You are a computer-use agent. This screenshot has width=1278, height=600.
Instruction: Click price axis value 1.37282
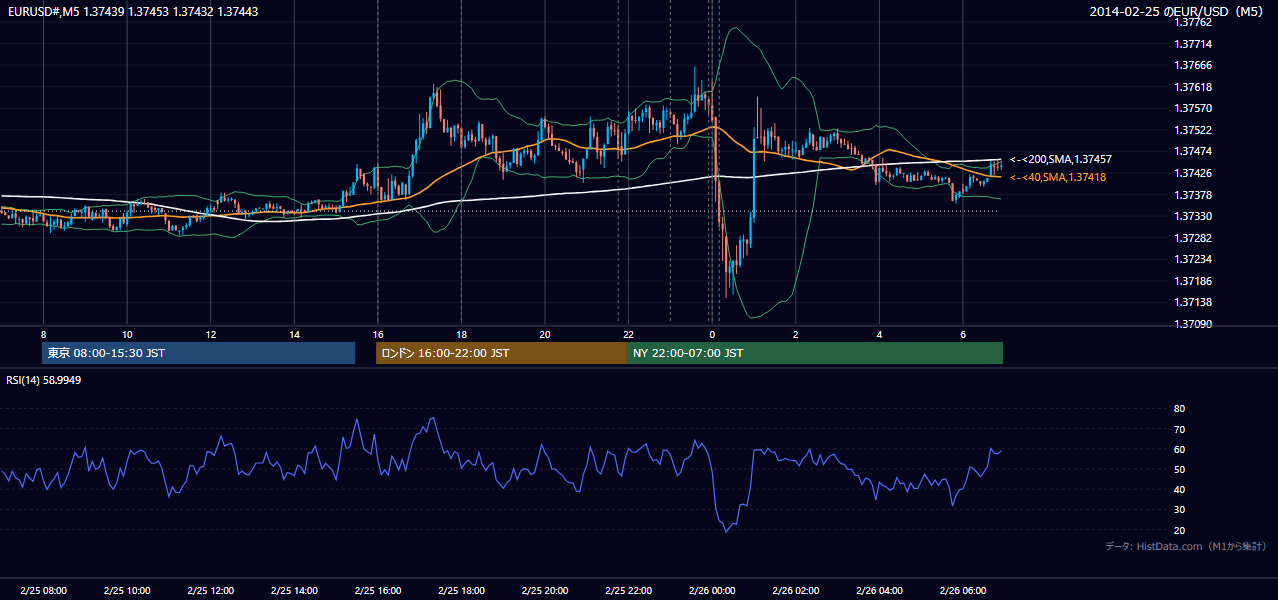tap(1192, 238)
